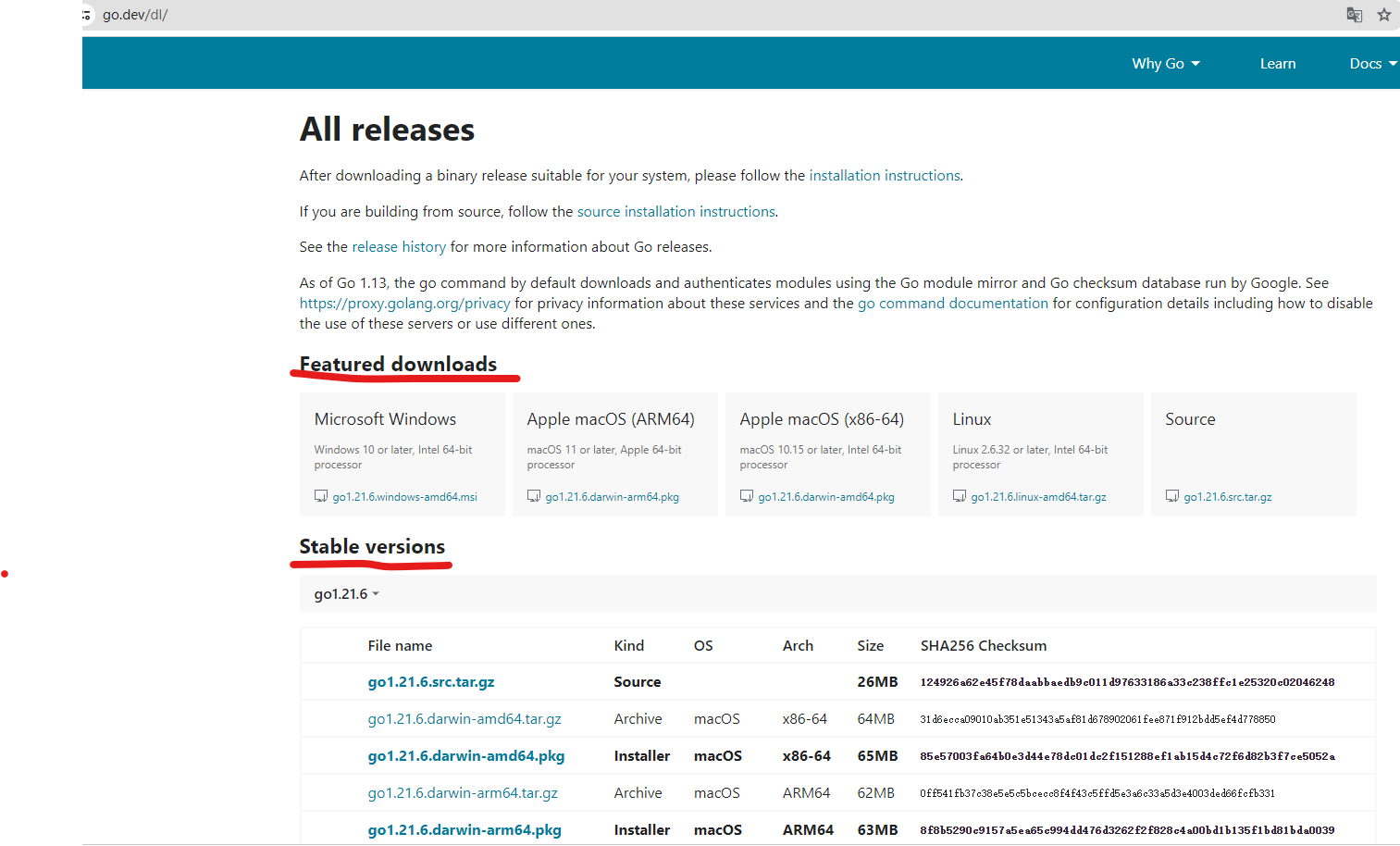Screen dimensions: 1400x846
Task: Click download icon in Microsoft Windows card
Action: point(321,496)
